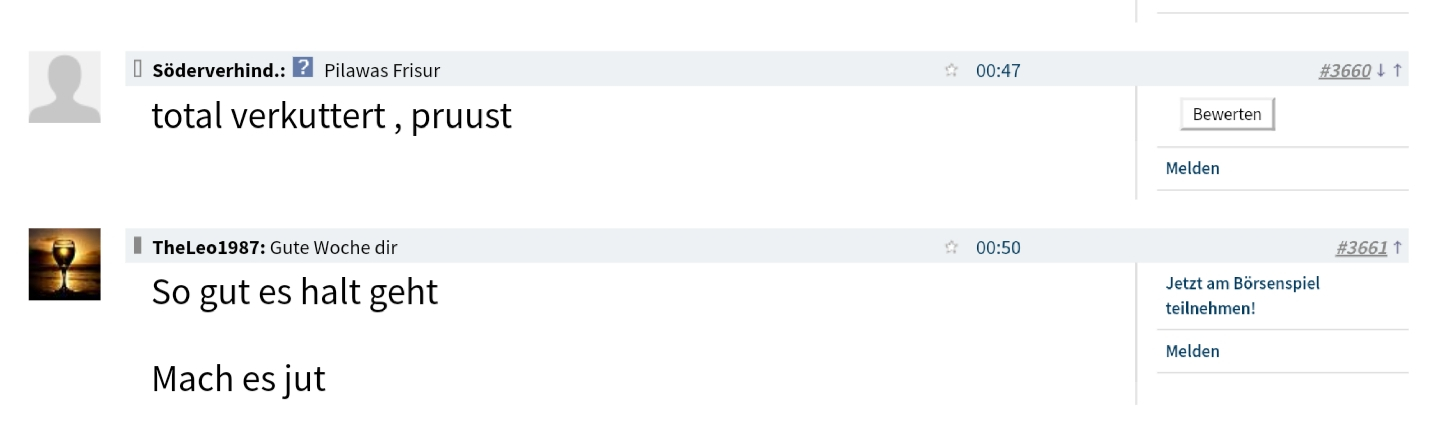Click the 00:47 timestamp

998,70
